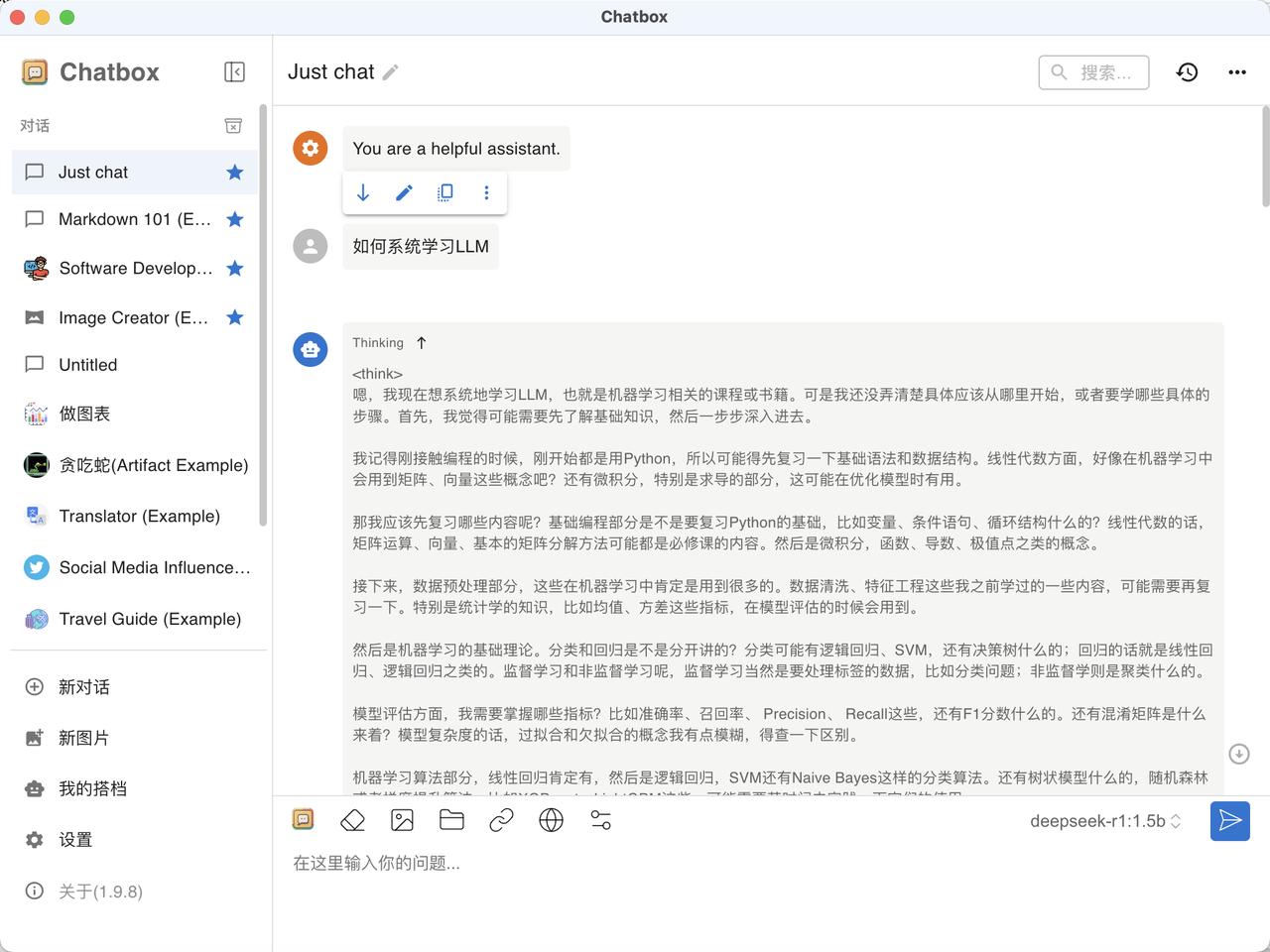Click the eraser icon to clear conversation
This screenshot has width=1270, height=952.
coord(352,820)
